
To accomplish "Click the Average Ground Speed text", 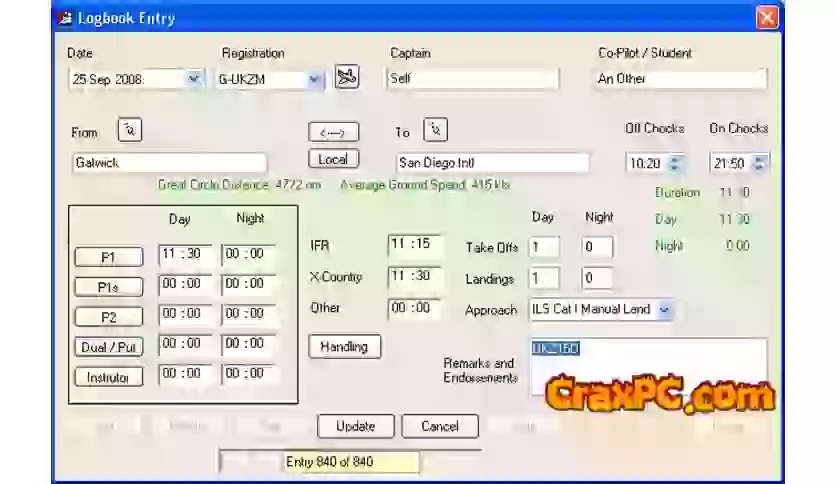I will coord(425,185).
